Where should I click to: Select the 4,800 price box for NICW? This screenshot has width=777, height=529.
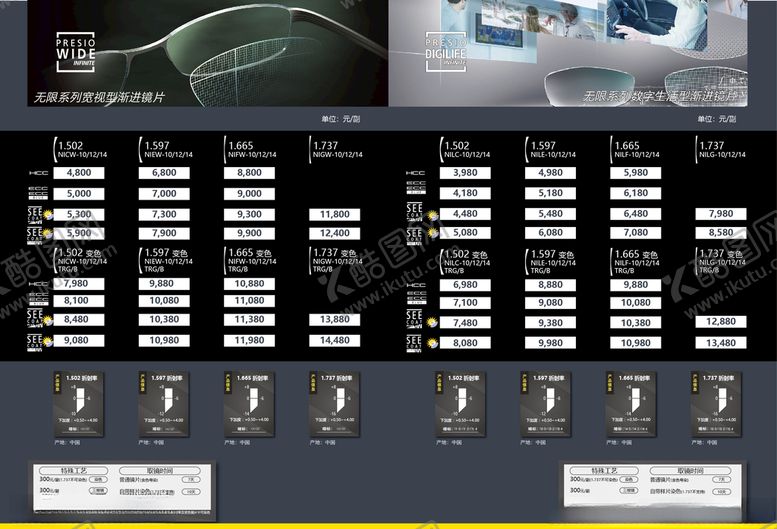click(78, 173)
